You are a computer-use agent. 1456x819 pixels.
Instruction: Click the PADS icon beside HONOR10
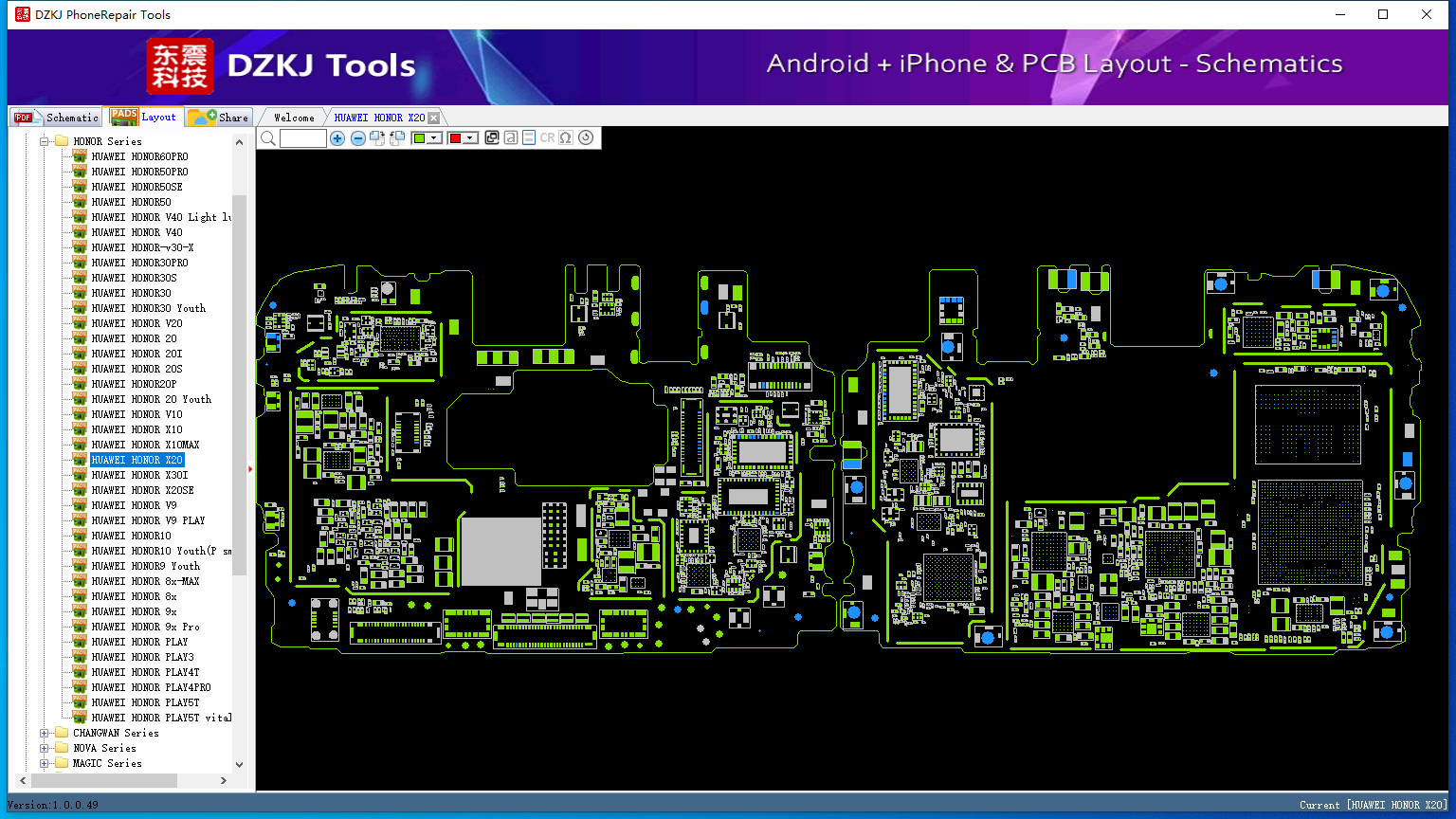click(80, 536)
